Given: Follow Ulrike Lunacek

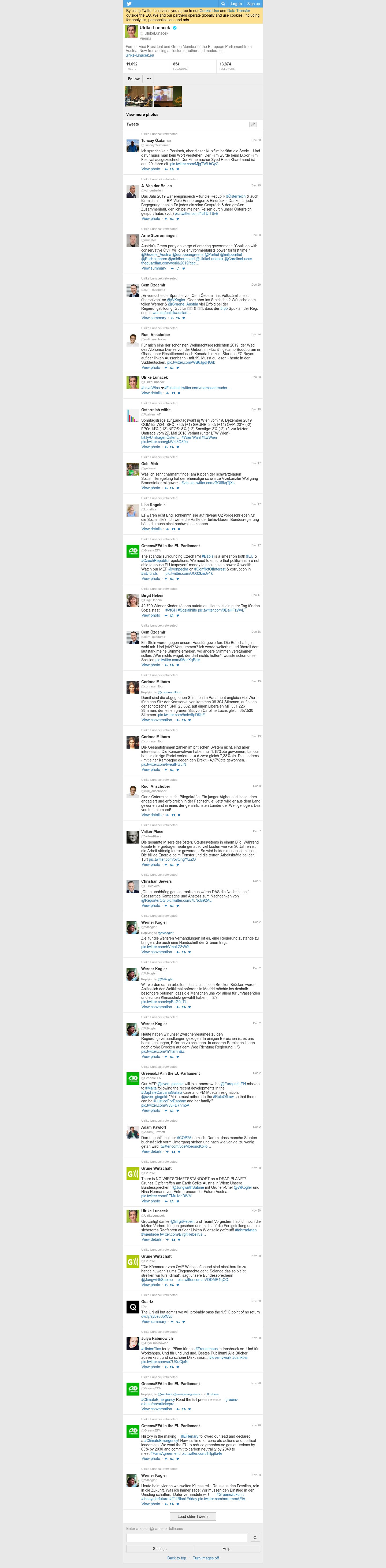Looking at the screenshot, I should (x=134, y=79).
